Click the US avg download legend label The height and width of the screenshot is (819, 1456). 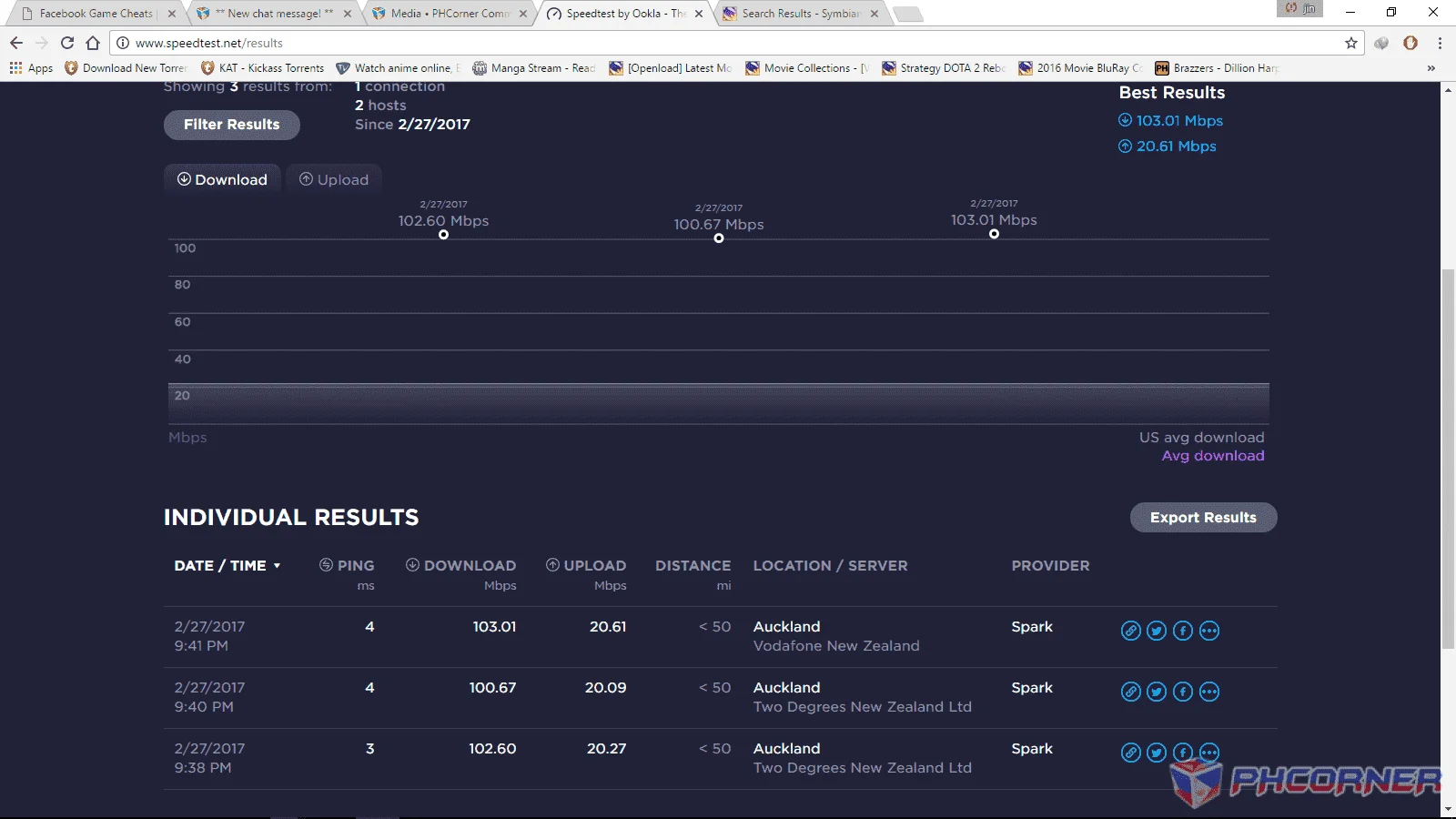click(1202, 438)
